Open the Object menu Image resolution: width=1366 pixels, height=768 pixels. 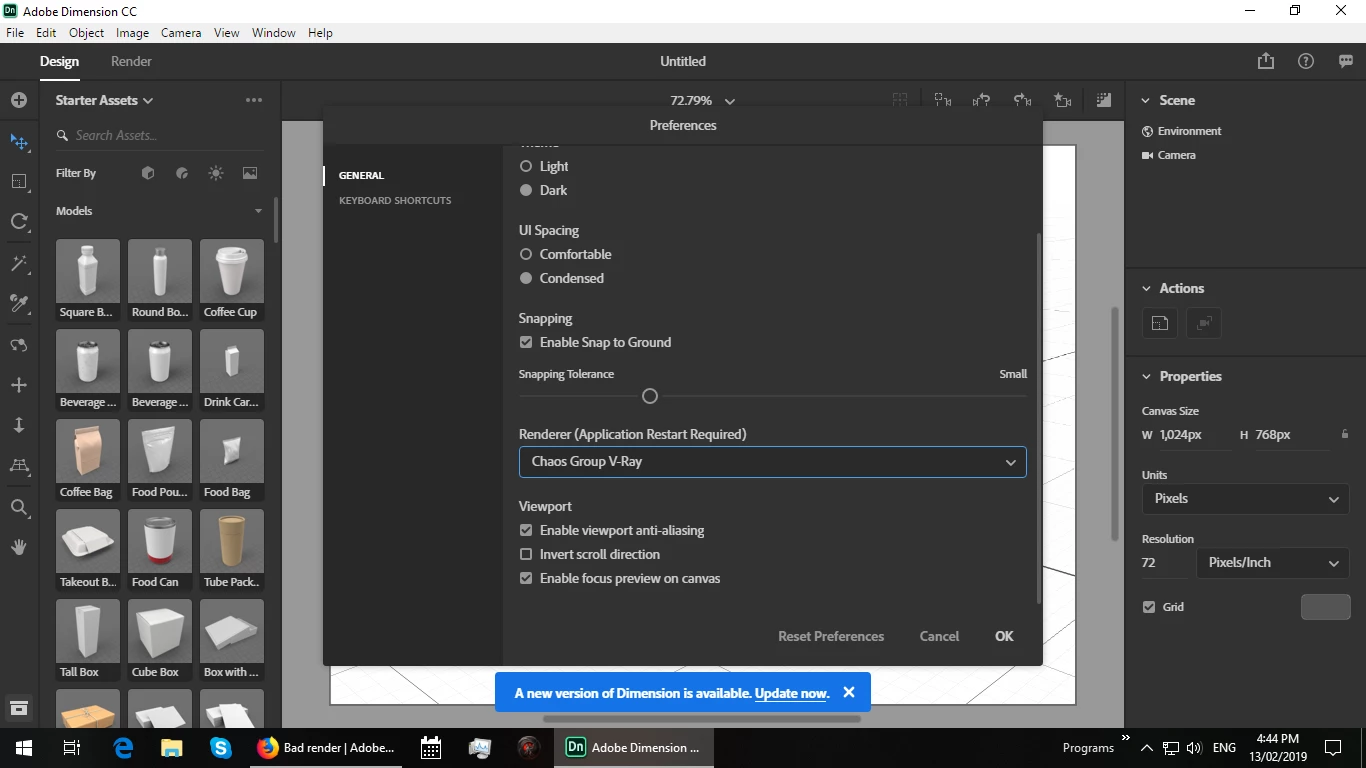coord(86,33)
